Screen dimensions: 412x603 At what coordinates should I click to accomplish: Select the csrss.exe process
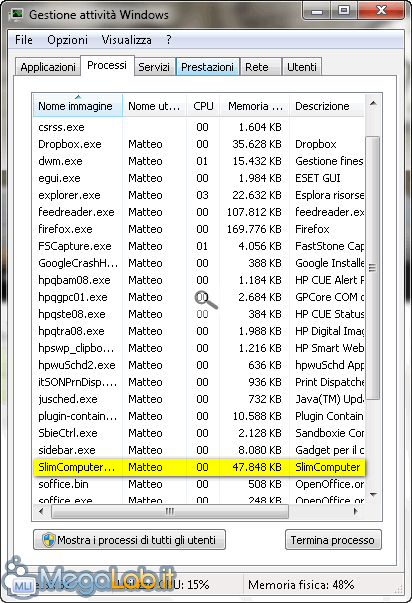coord(199,127)
